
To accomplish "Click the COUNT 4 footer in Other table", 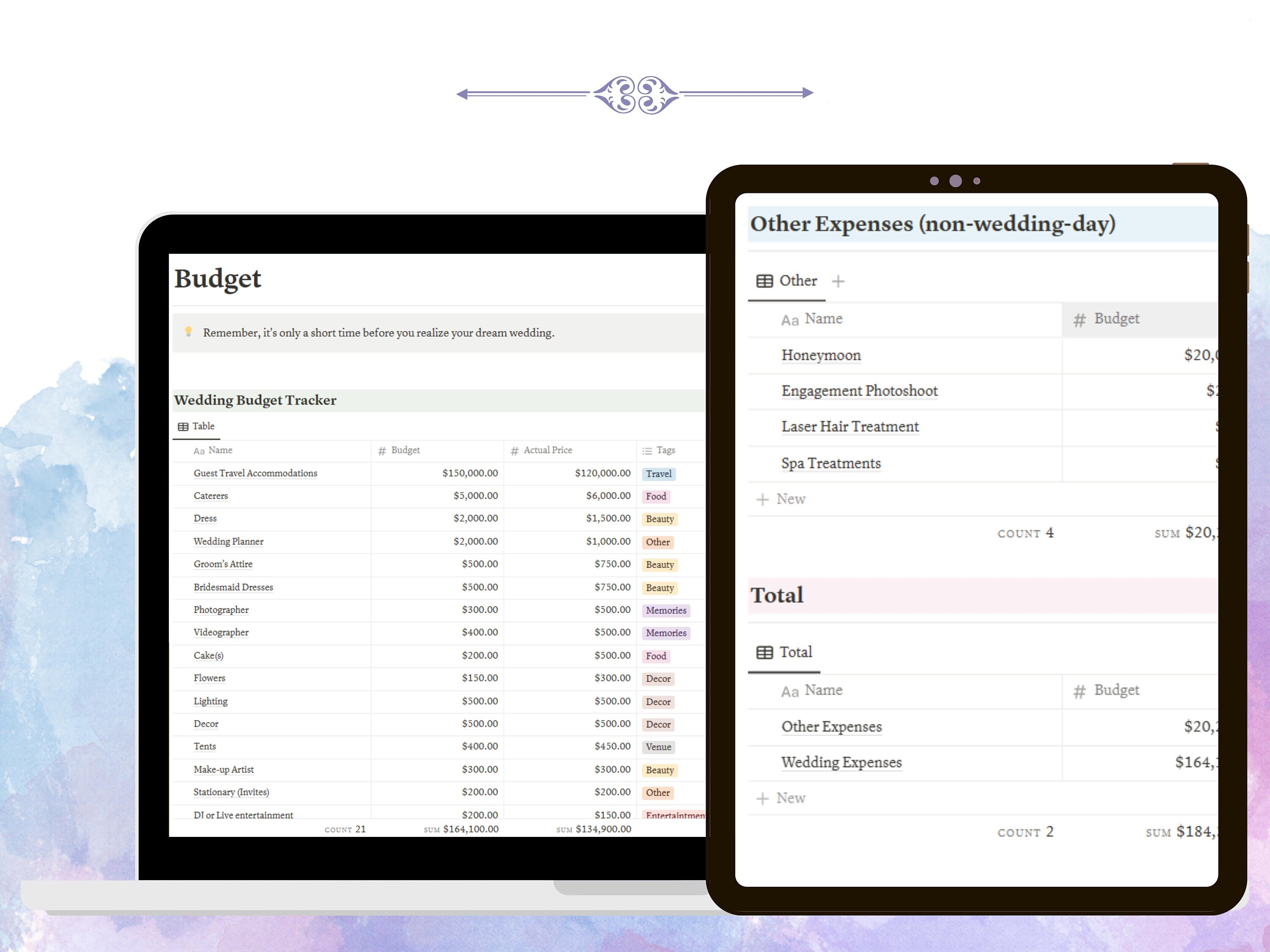I will 1025,533.
